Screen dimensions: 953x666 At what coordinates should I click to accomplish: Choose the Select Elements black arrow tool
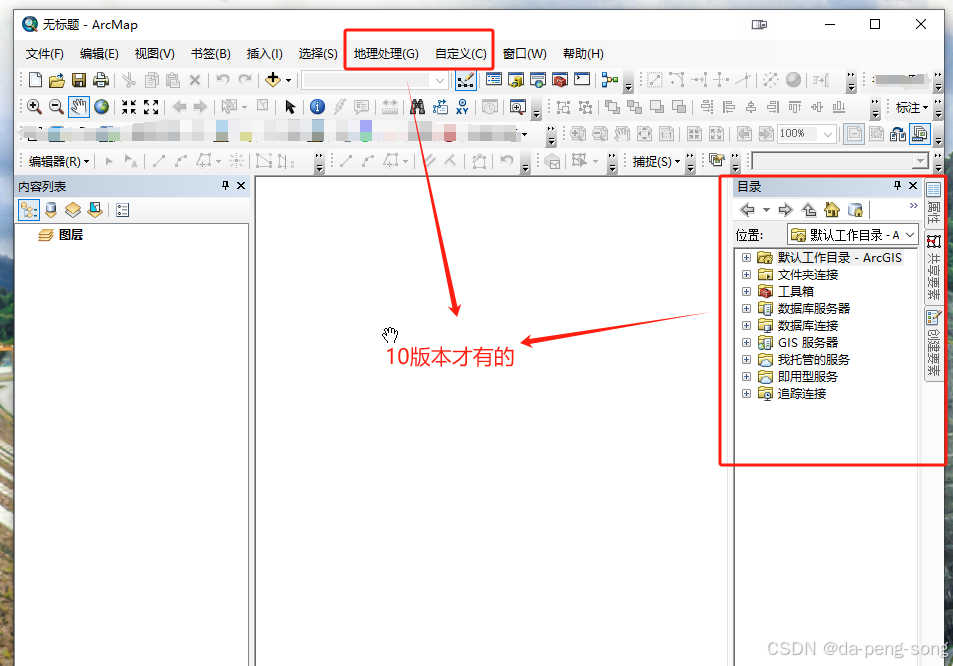290,107
